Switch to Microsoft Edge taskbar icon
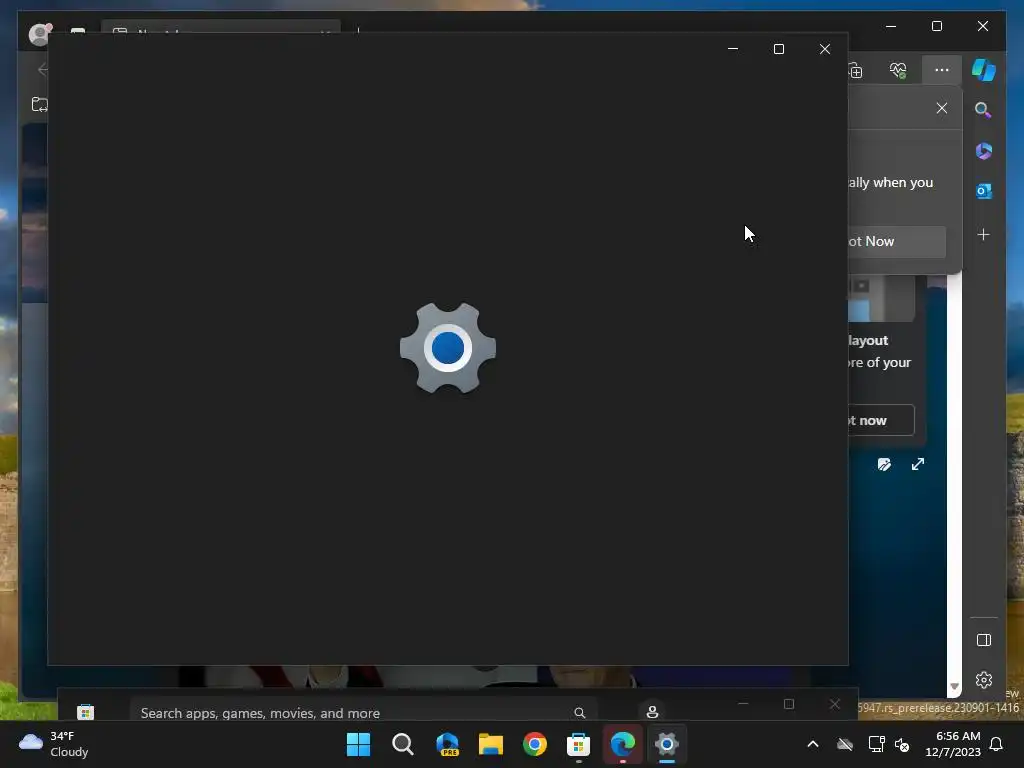This screenshot has width=1024, height=768. pyautogui.click(x=622, y=744)
